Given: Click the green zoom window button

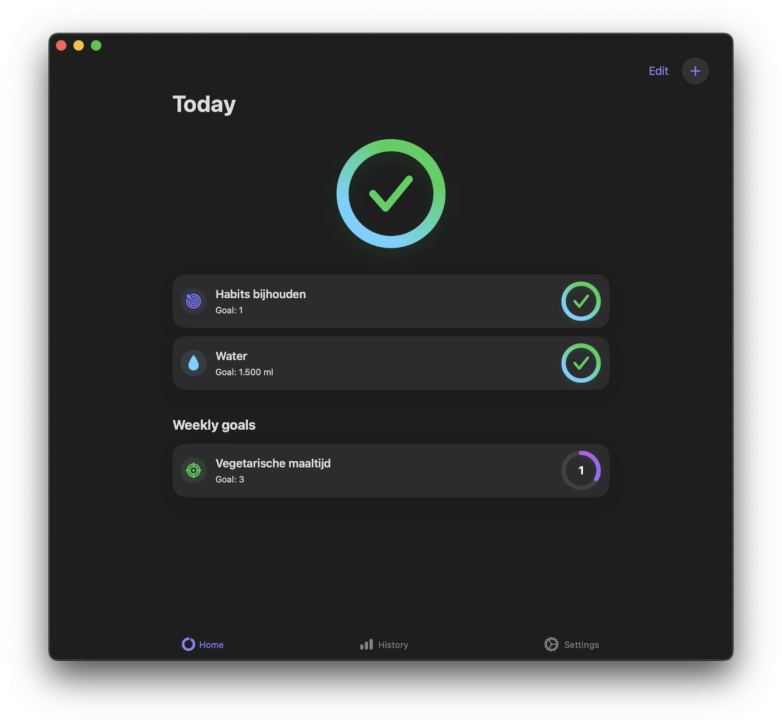Looking at the screenshot, I should pos(96,45).
